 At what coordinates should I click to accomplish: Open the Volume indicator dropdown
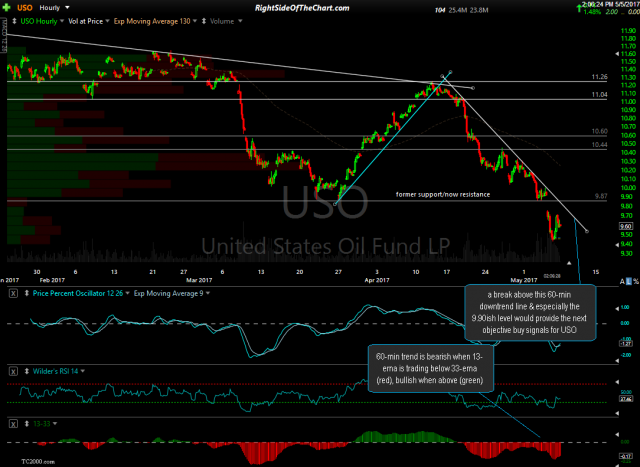pos(240,21)
